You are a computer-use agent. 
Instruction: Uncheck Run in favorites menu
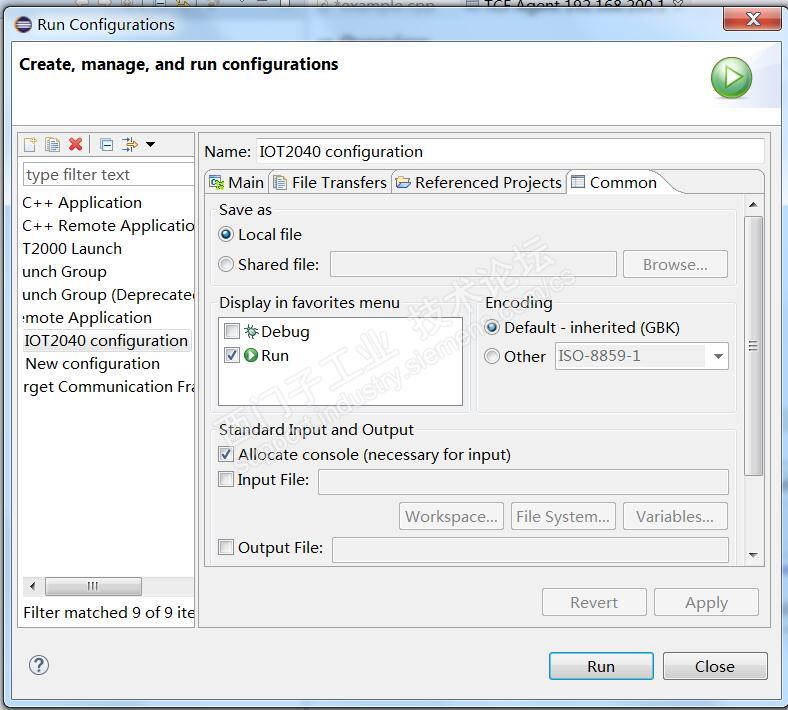click(232, 355)
